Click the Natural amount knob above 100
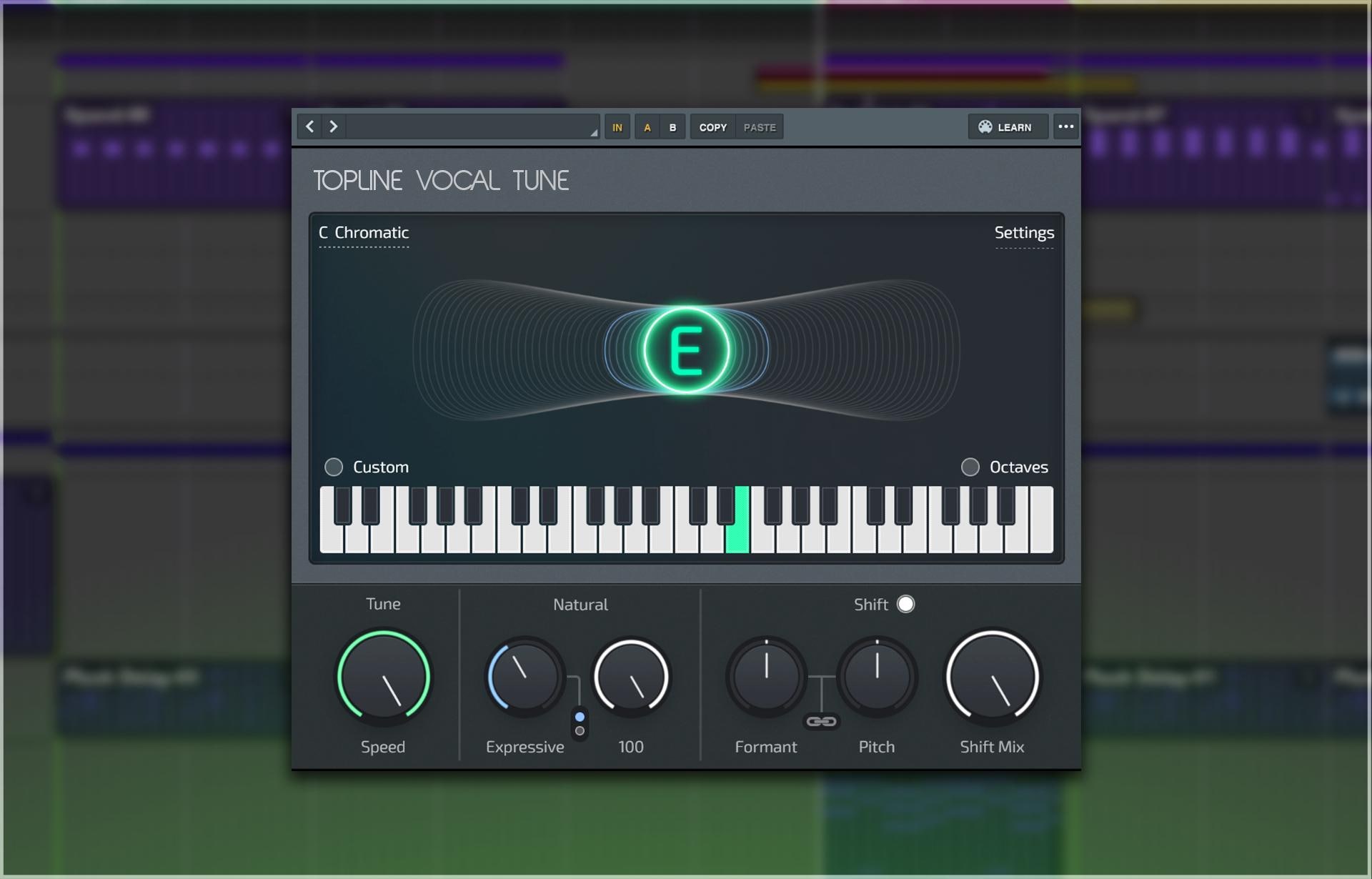Image resolution: width=1372 pixels, height=879 pixels. [631, 676]
